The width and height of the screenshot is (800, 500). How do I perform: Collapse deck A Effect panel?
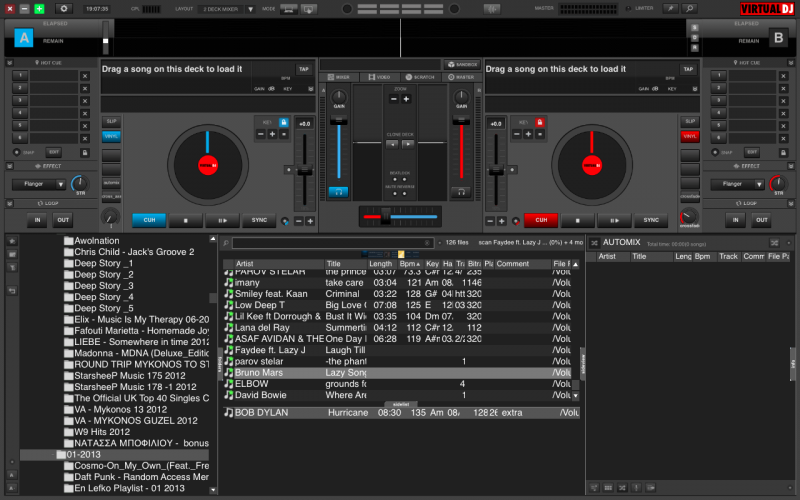[9, 166]
